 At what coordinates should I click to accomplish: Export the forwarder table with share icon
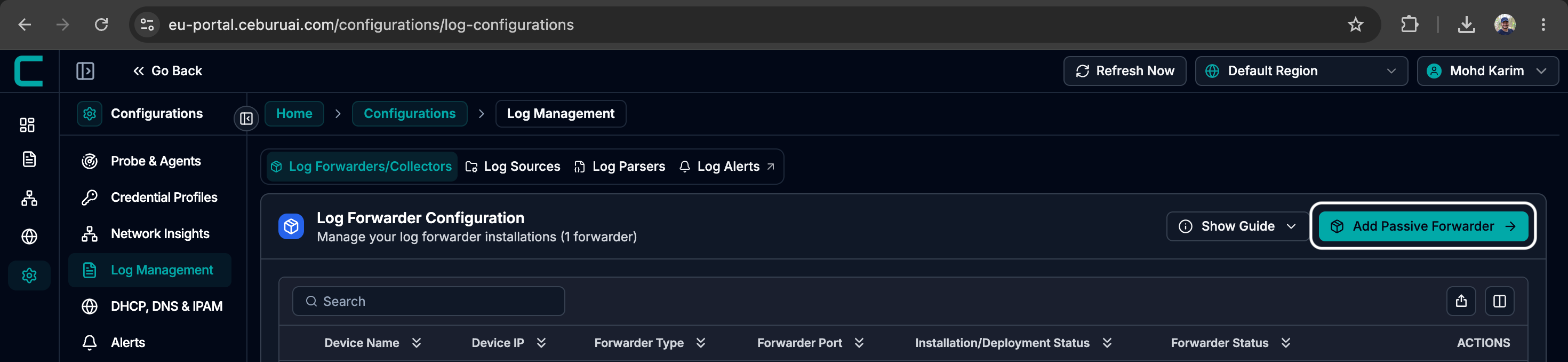point(1461,301)
